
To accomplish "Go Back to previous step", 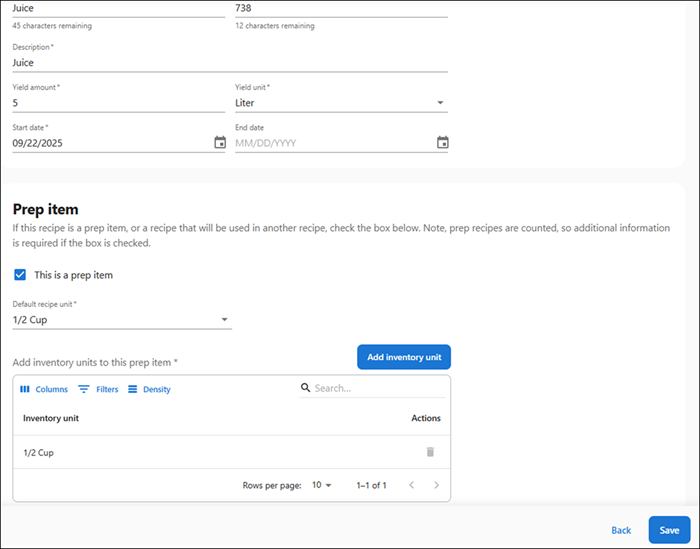I will coord(621,530).
